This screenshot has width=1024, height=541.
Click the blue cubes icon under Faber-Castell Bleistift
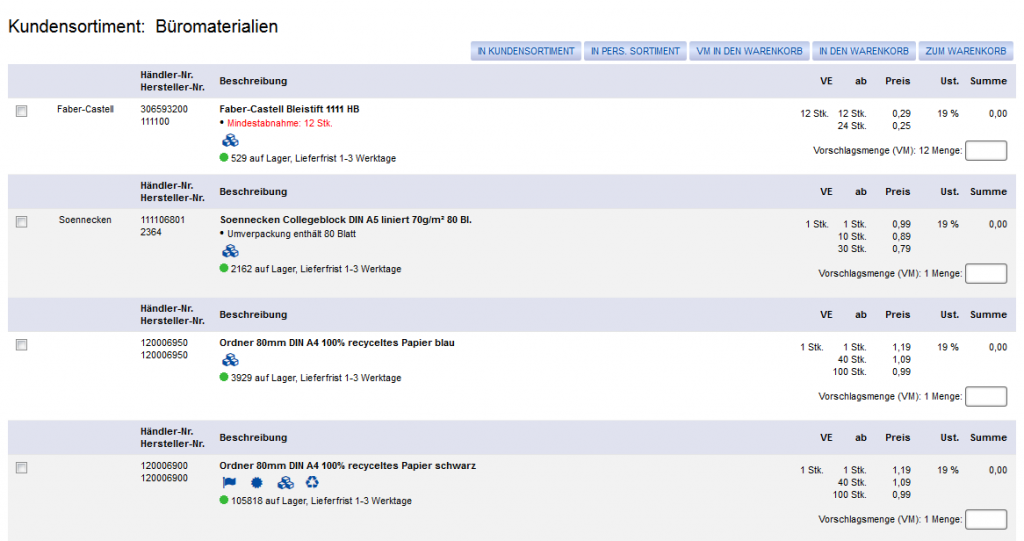pyautogui.click(x=230, y=140)
